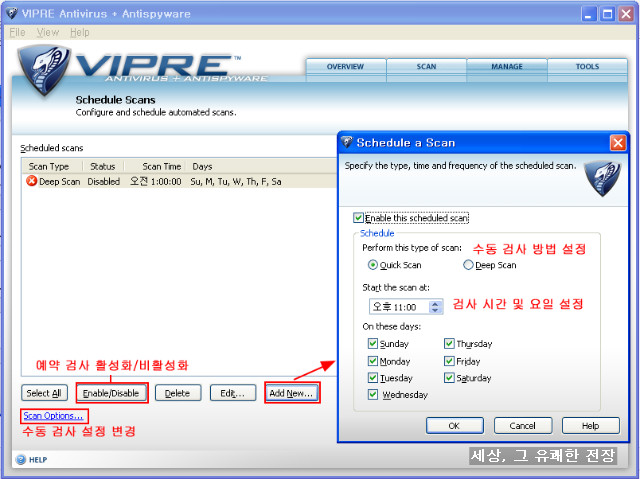Click the Edit... button
The image size is (640, 479).
233,393
